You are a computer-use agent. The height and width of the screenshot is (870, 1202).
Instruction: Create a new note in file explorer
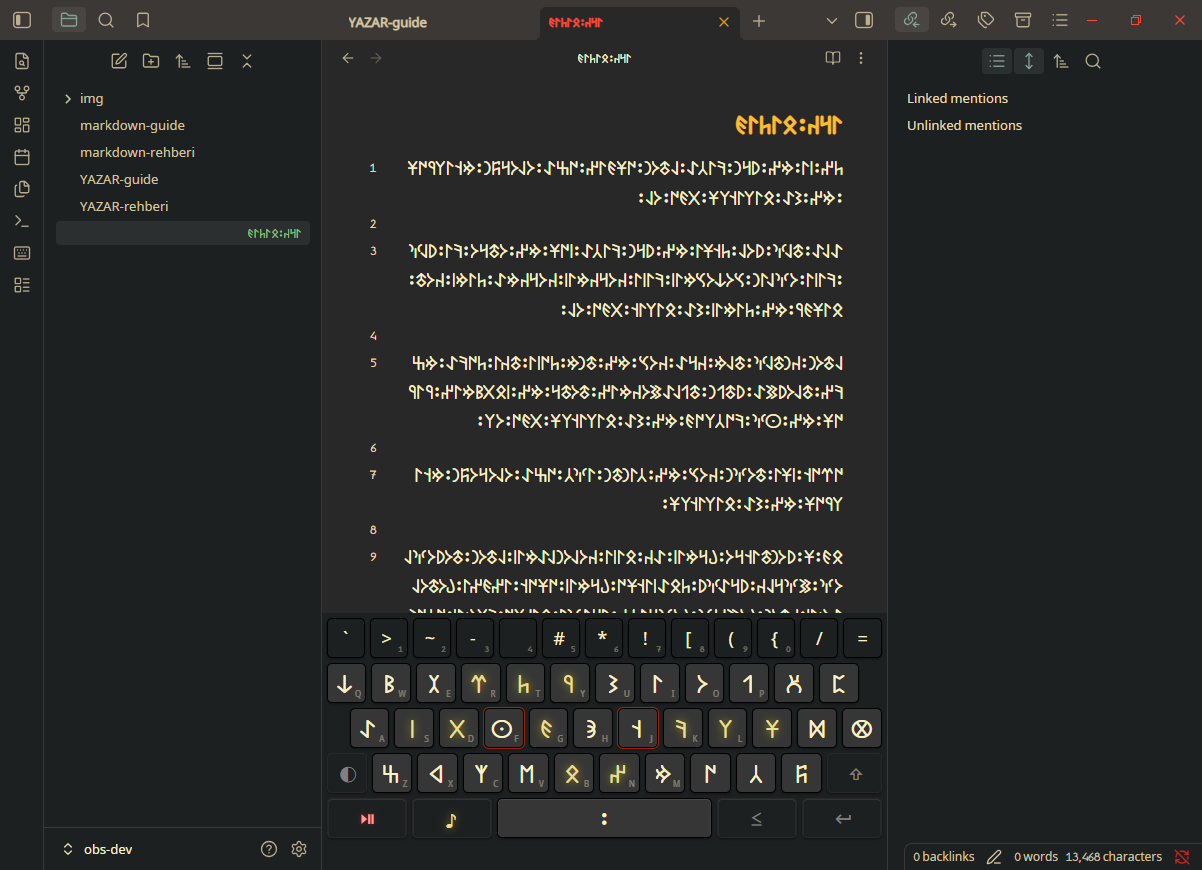(119, 61)
